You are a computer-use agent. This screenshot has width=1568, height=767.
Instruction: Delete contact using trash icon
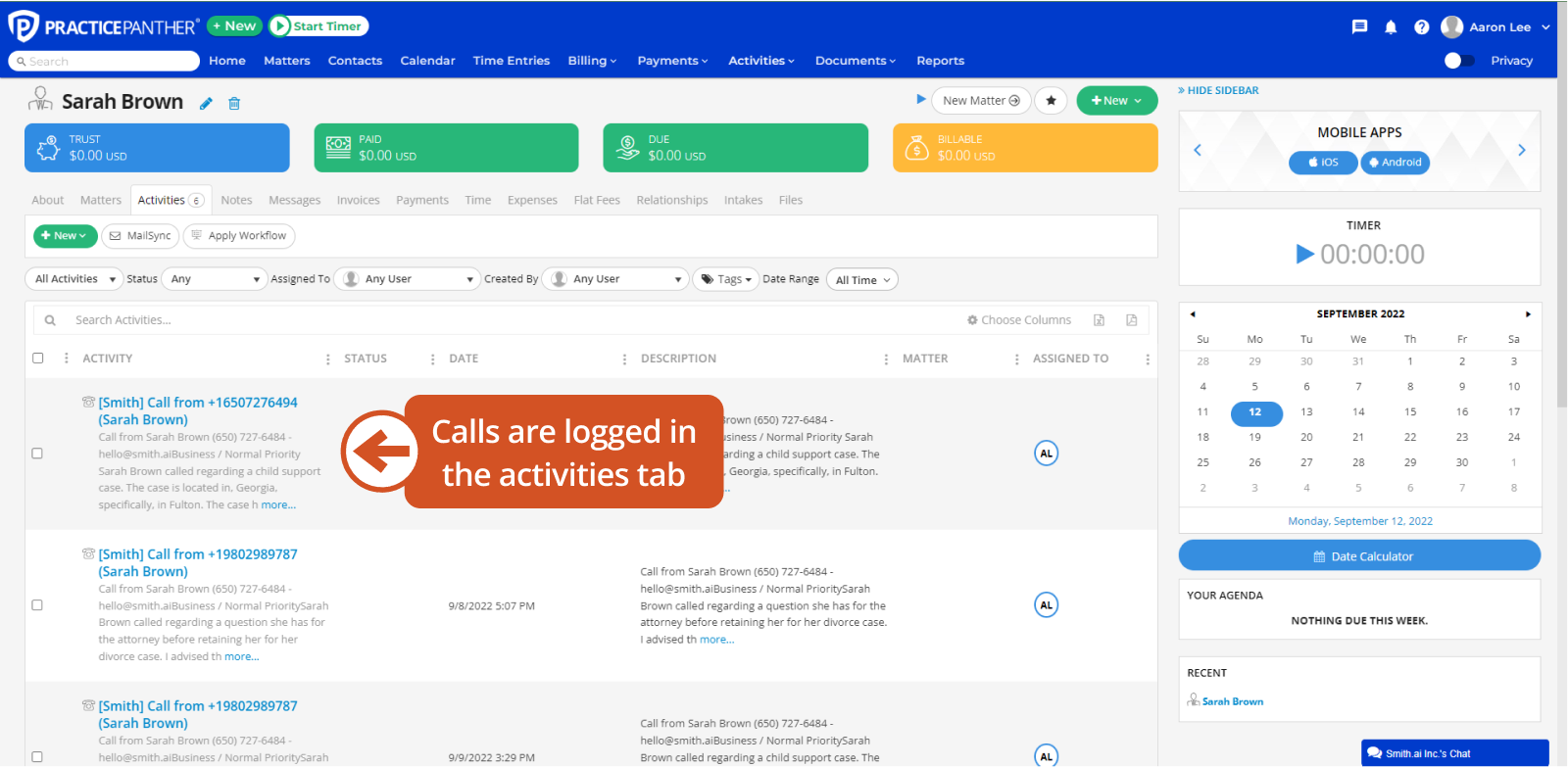(234, 103)
